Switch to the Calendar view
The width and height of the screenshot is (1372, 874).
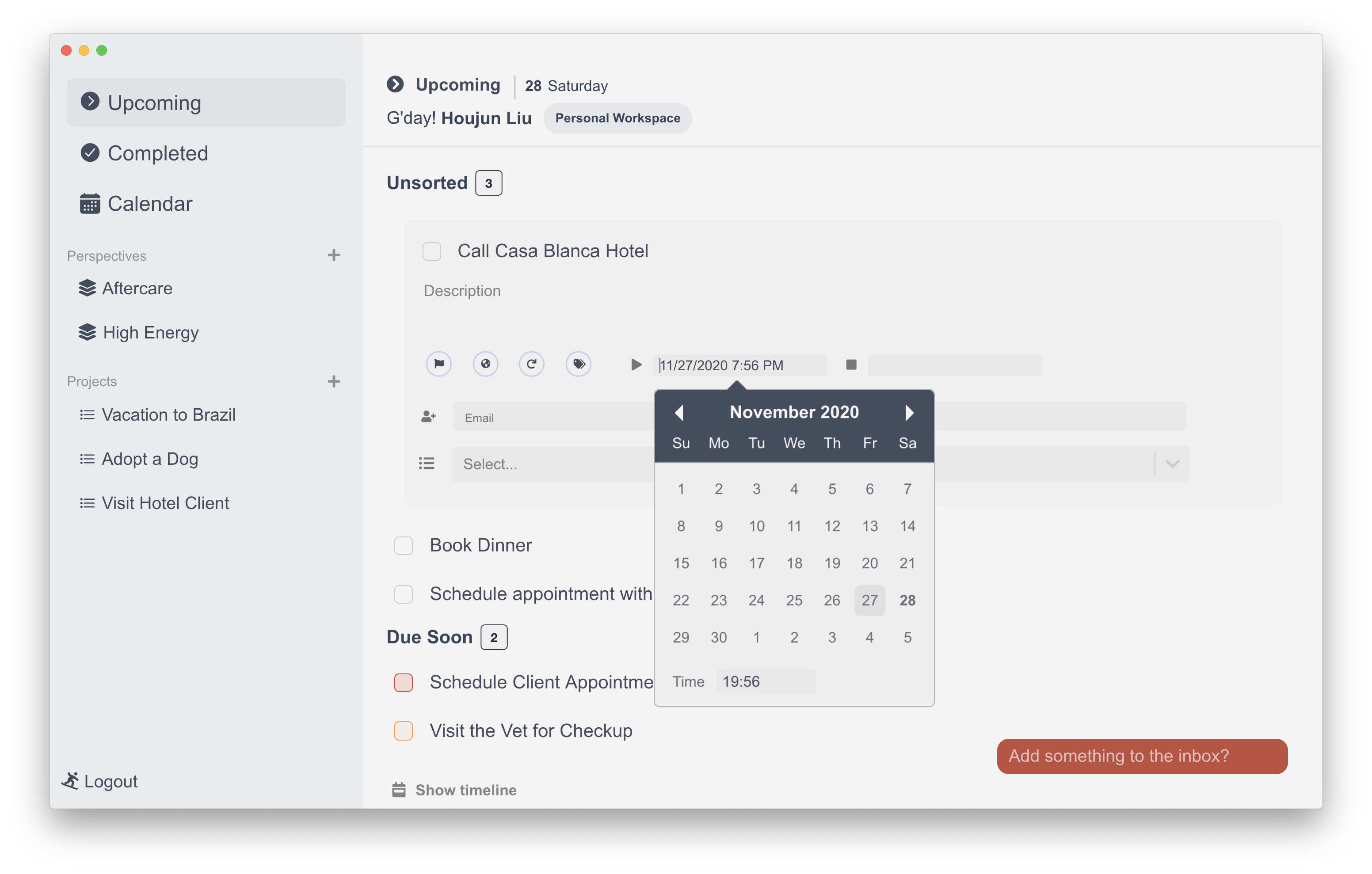(x=150, y=203)
